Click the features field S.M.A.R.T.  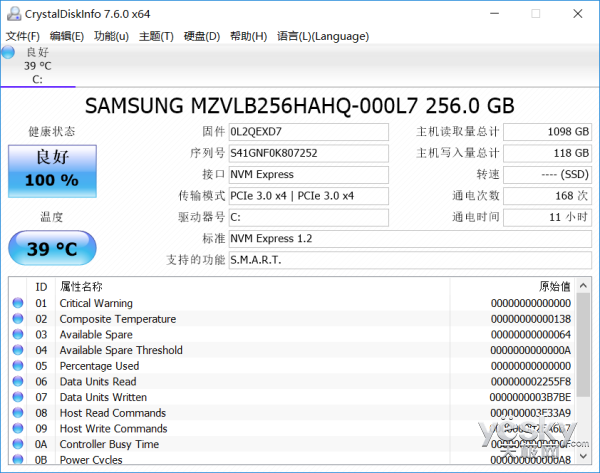pos(410,260)
